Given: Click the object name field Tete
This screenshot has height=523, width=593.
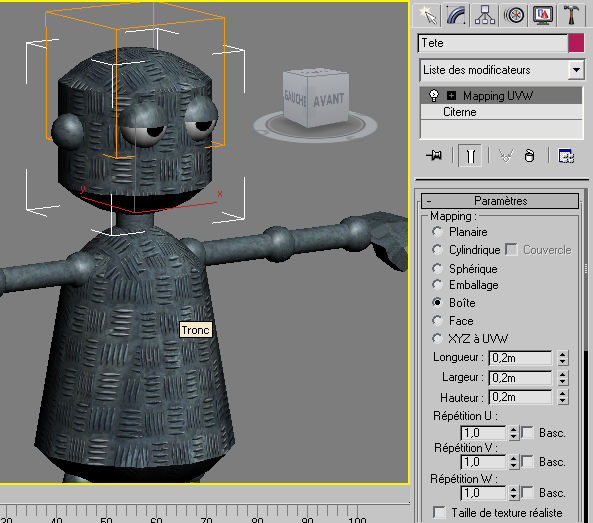Looking at the screenshot, I should coord(492,43).
